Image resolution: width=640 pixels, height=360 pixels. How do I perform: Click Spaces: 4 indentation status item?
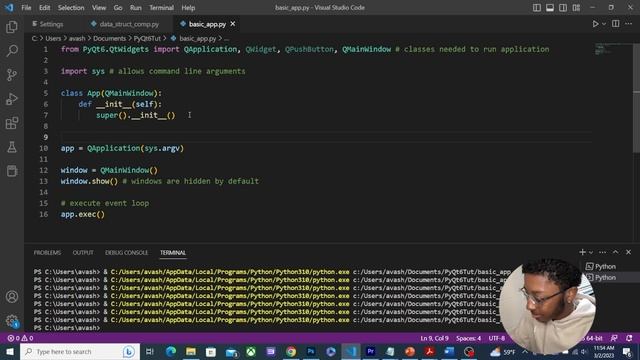469,338
